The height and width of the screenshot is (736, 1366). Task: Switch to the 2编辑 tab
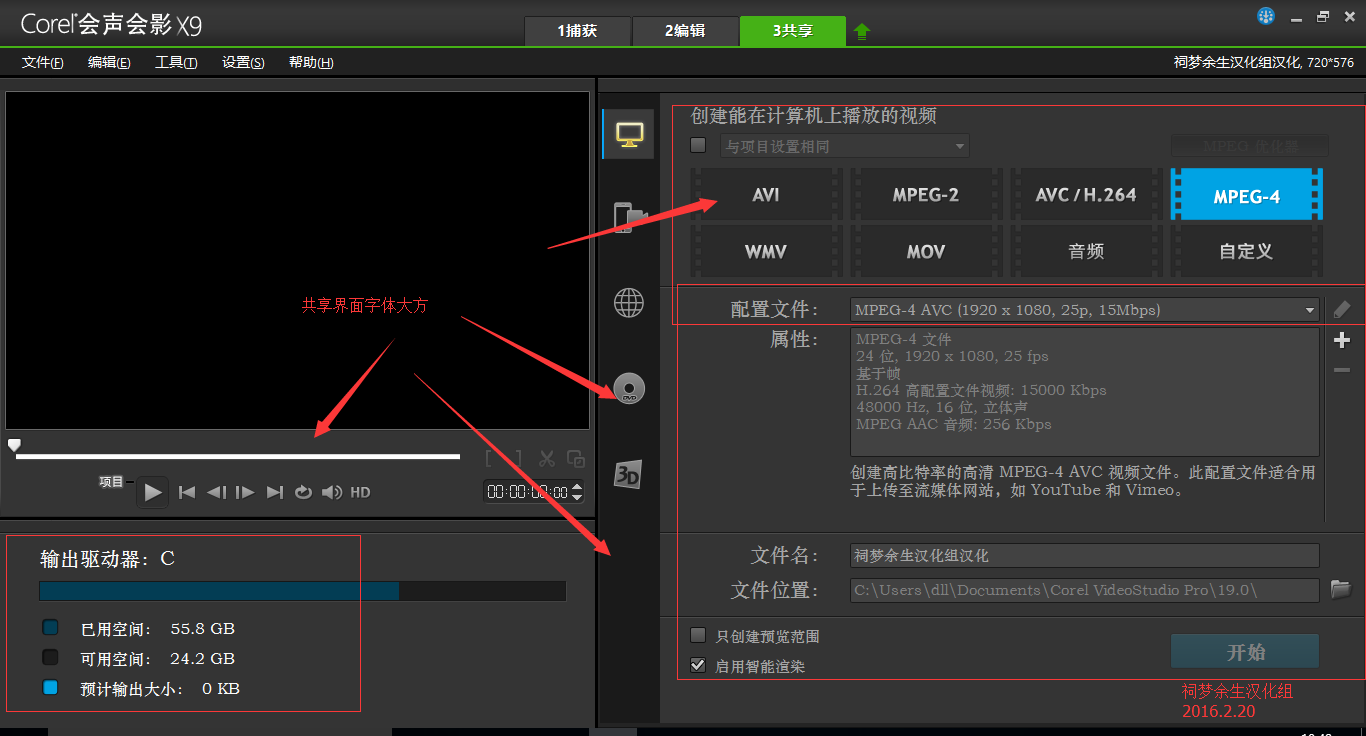(x=685, y=31)
